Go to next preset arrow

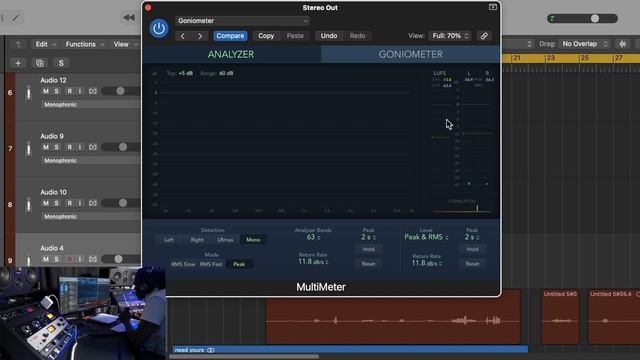200,36
